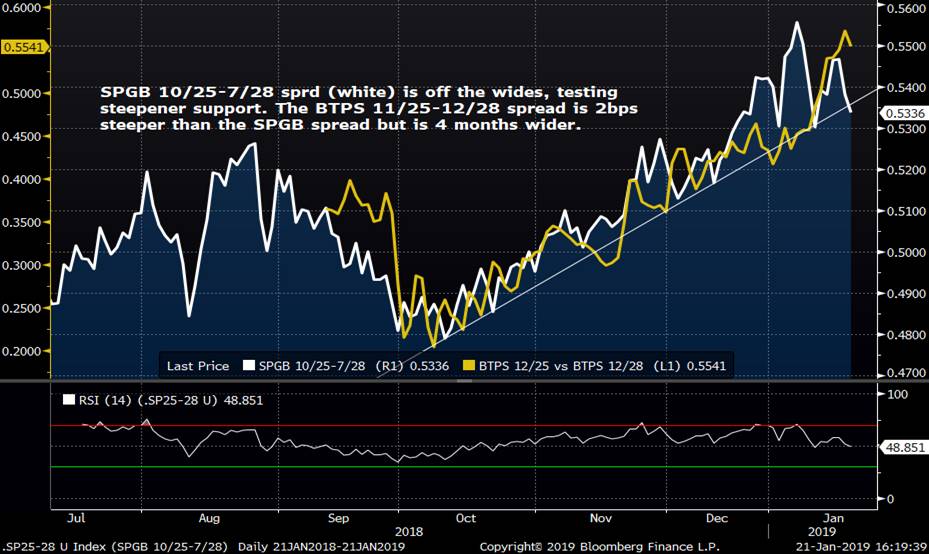Click the Oct label on time axis
The height and width of the screenshot is (554, 929).
coord(465,519)
